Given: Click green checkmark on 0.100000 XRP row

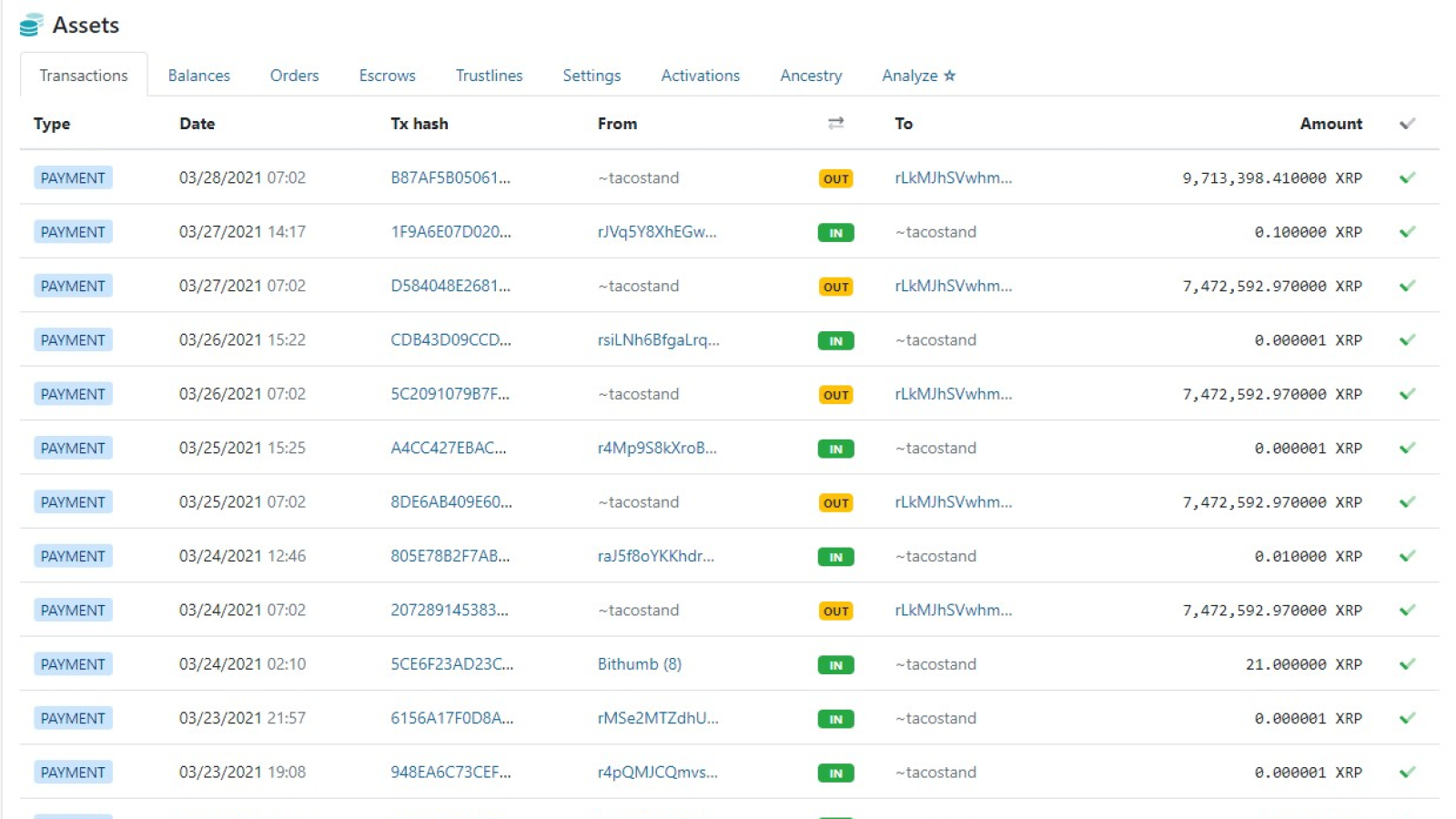Looking at the screenshot, I should (x=1407, y=232).
